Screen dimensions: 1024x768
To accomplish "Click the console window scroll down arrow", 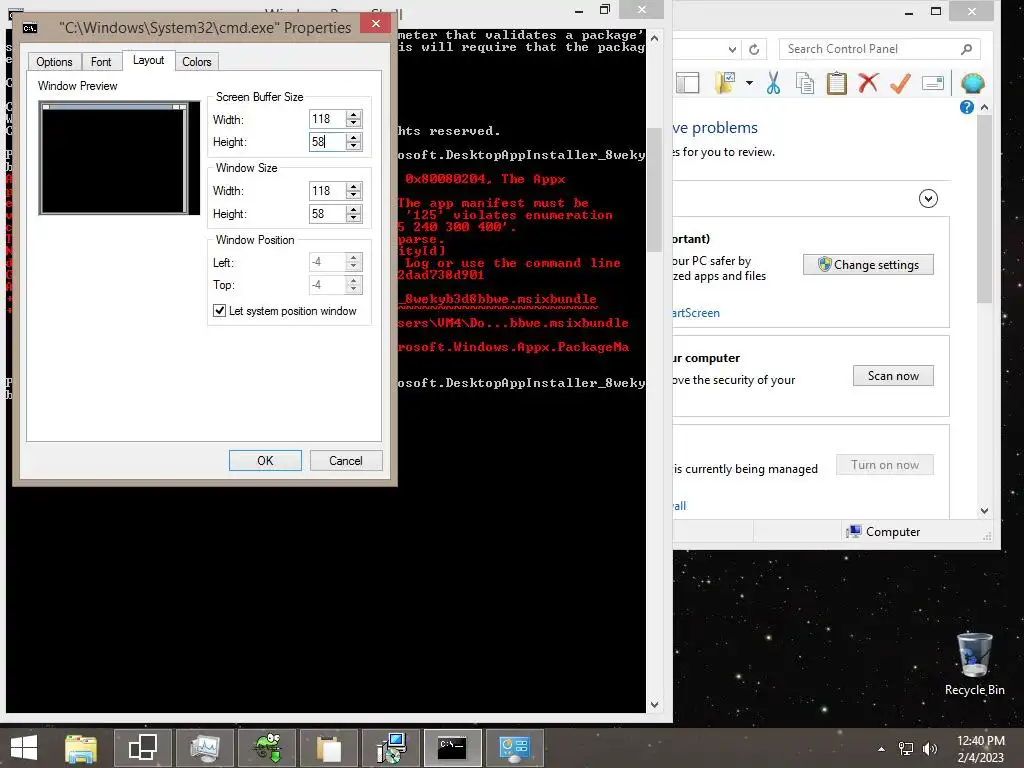I will coord(654,705).
